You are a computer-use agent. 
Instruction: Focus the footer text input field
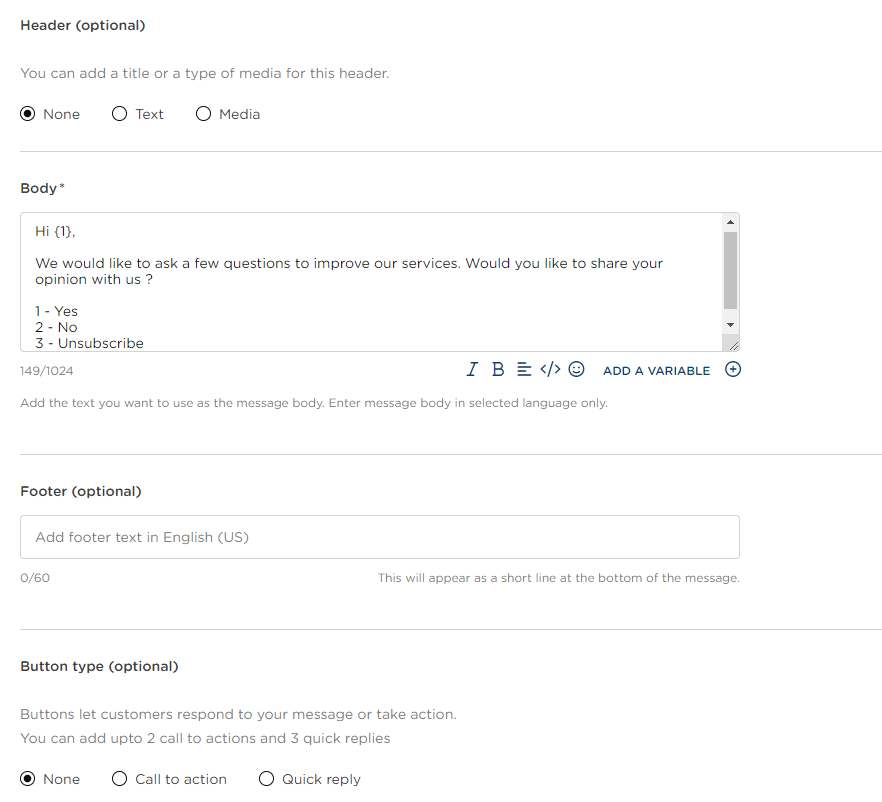pos(380,537)
